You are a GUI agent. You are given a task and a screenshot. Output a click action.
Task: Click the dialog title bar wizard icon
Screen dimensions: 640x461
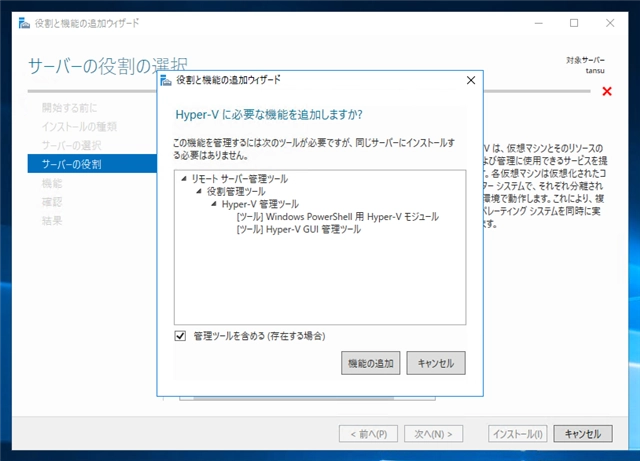[x=166, y=80]
